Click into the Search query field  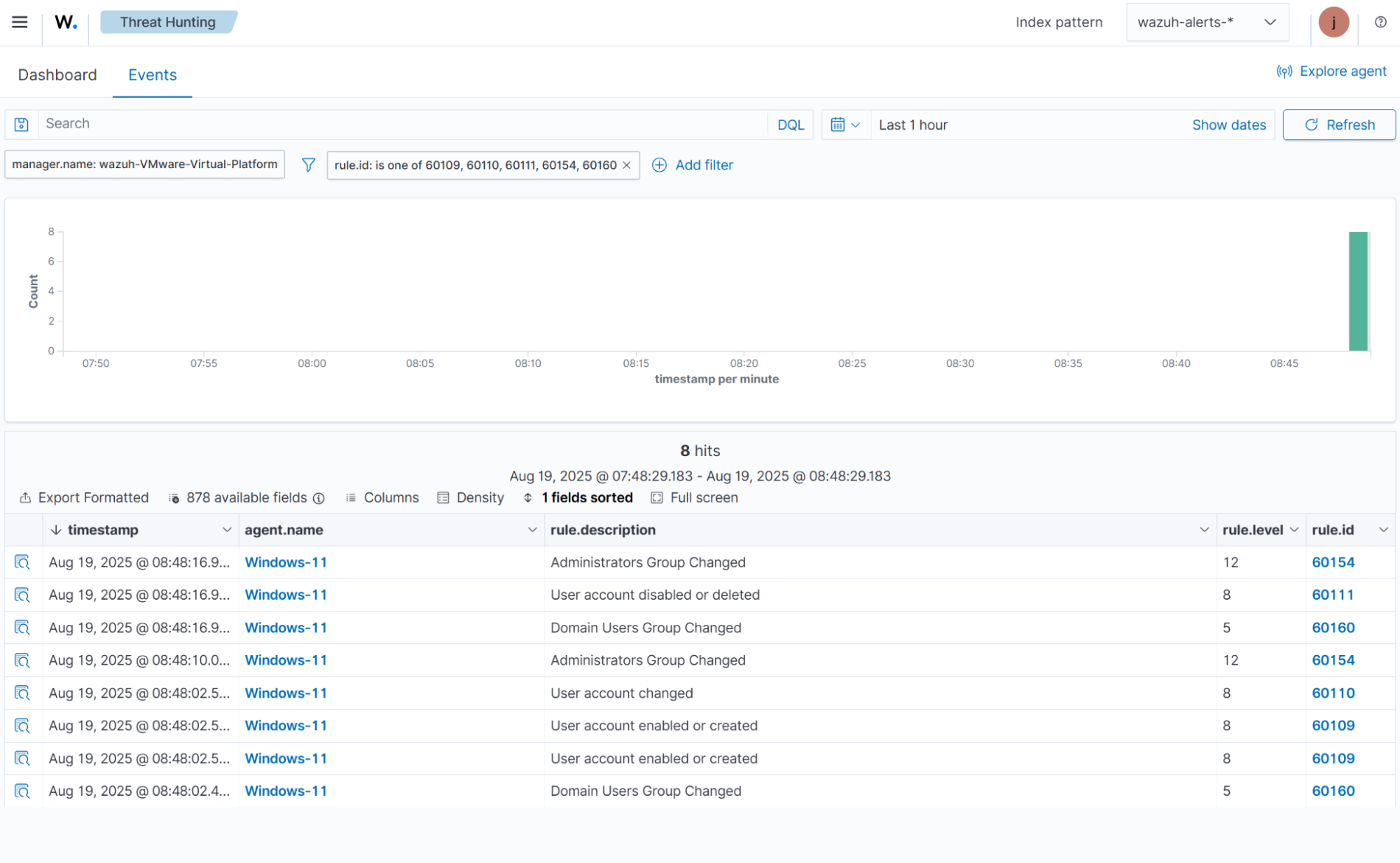coord(403,124)
